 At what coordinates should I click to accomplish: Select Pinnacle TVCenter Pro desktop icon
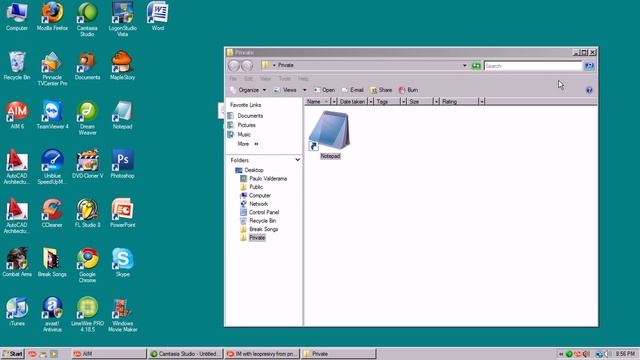tap(52, 69)
